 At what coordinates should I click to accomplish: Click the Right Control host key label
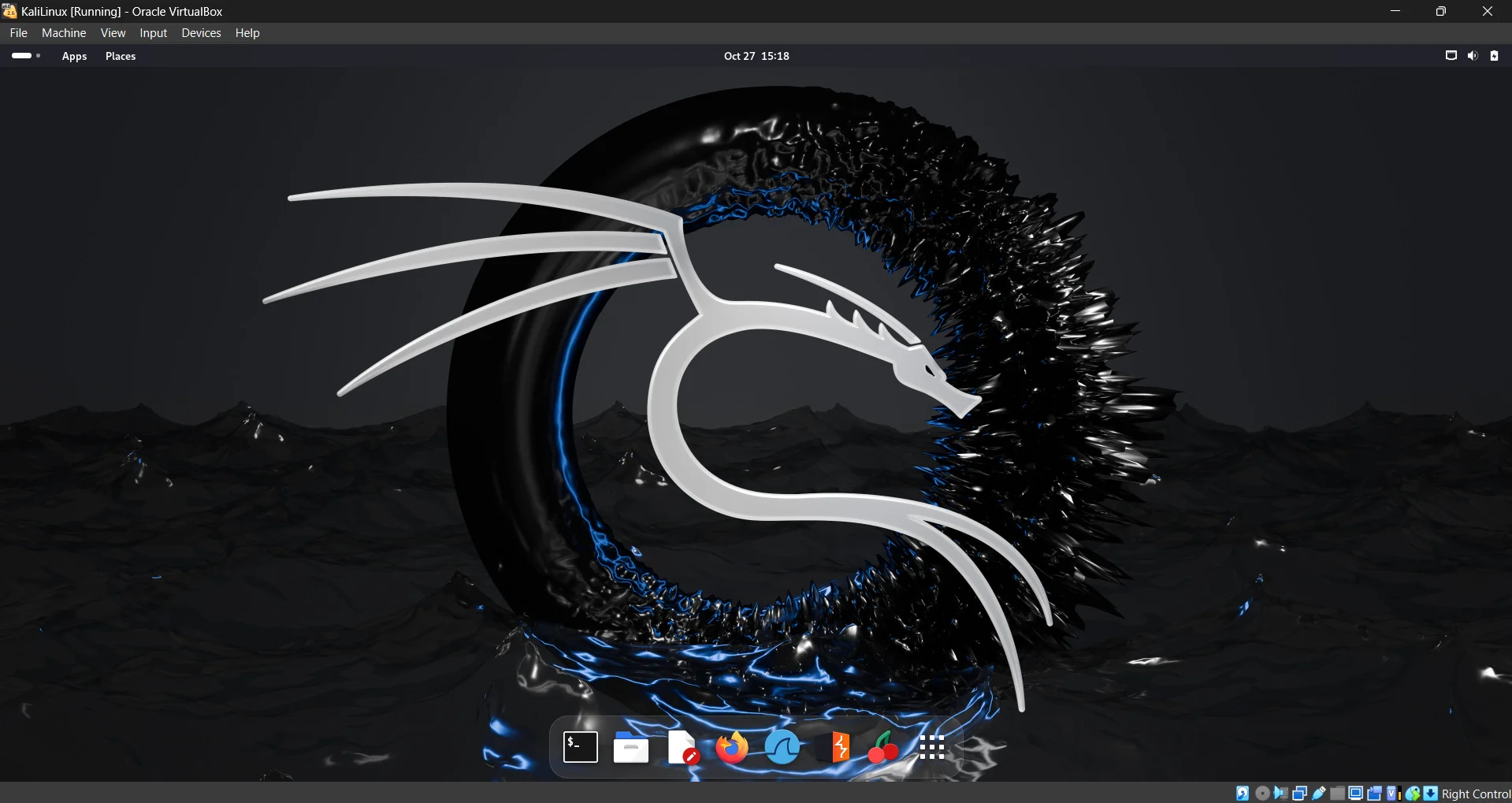click(x=1476, y=794)
